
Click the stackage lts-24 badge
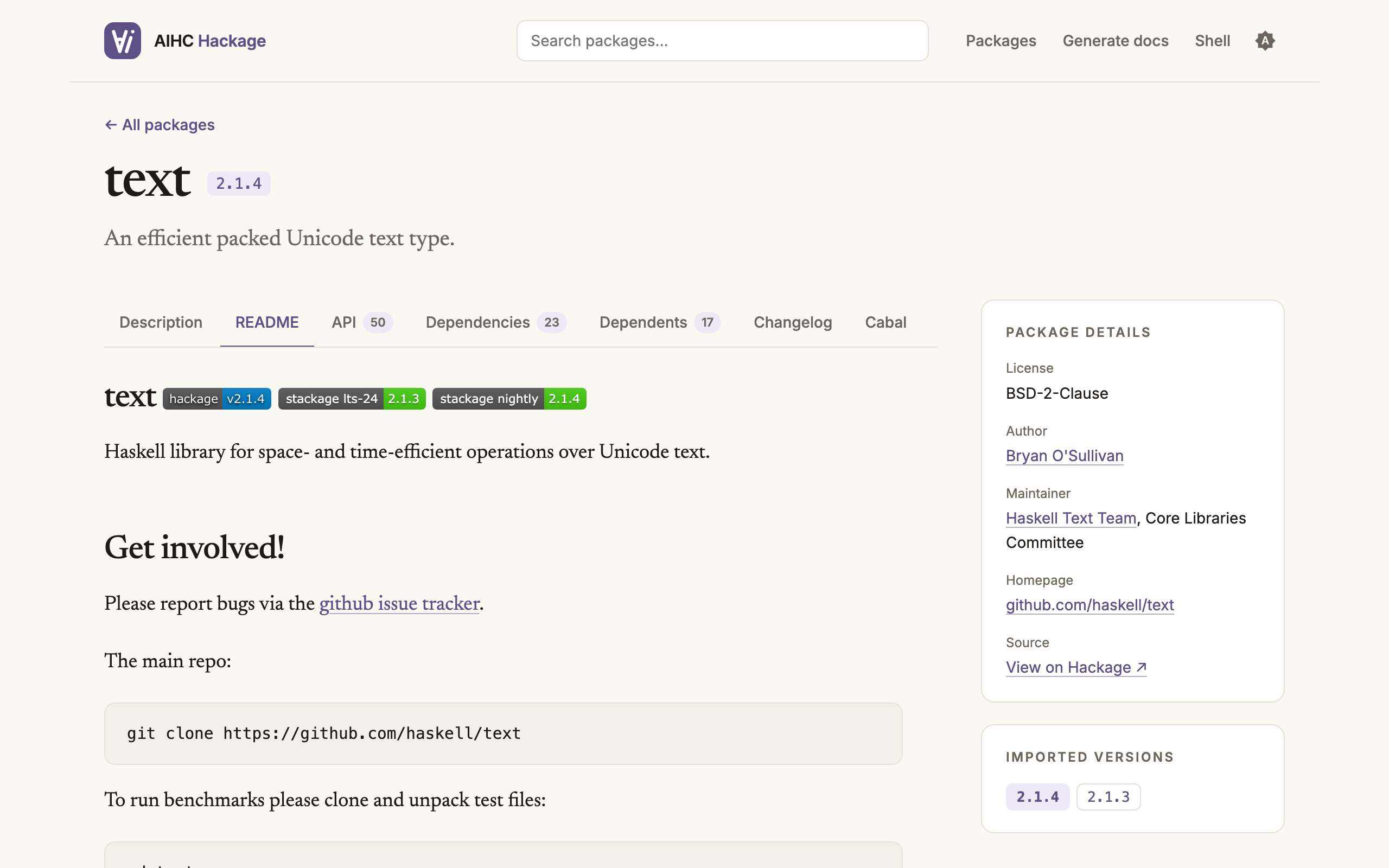pos(352,398)
